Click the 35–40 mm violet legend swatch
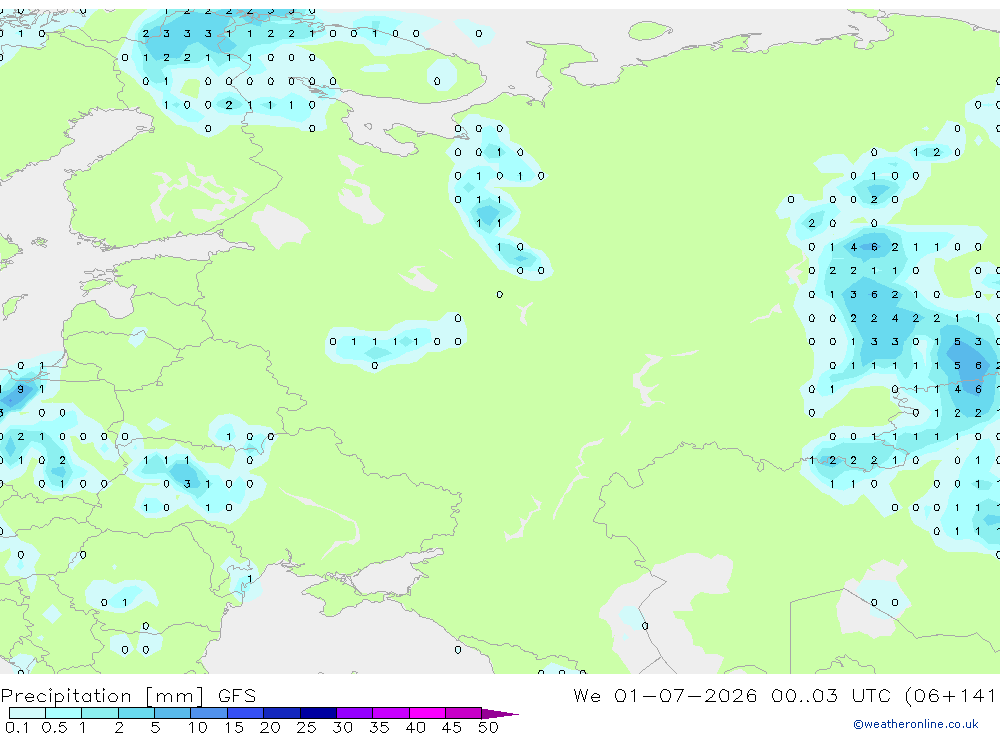The width and height of the screenshot is (1000, 733). [x=391, y=713]
